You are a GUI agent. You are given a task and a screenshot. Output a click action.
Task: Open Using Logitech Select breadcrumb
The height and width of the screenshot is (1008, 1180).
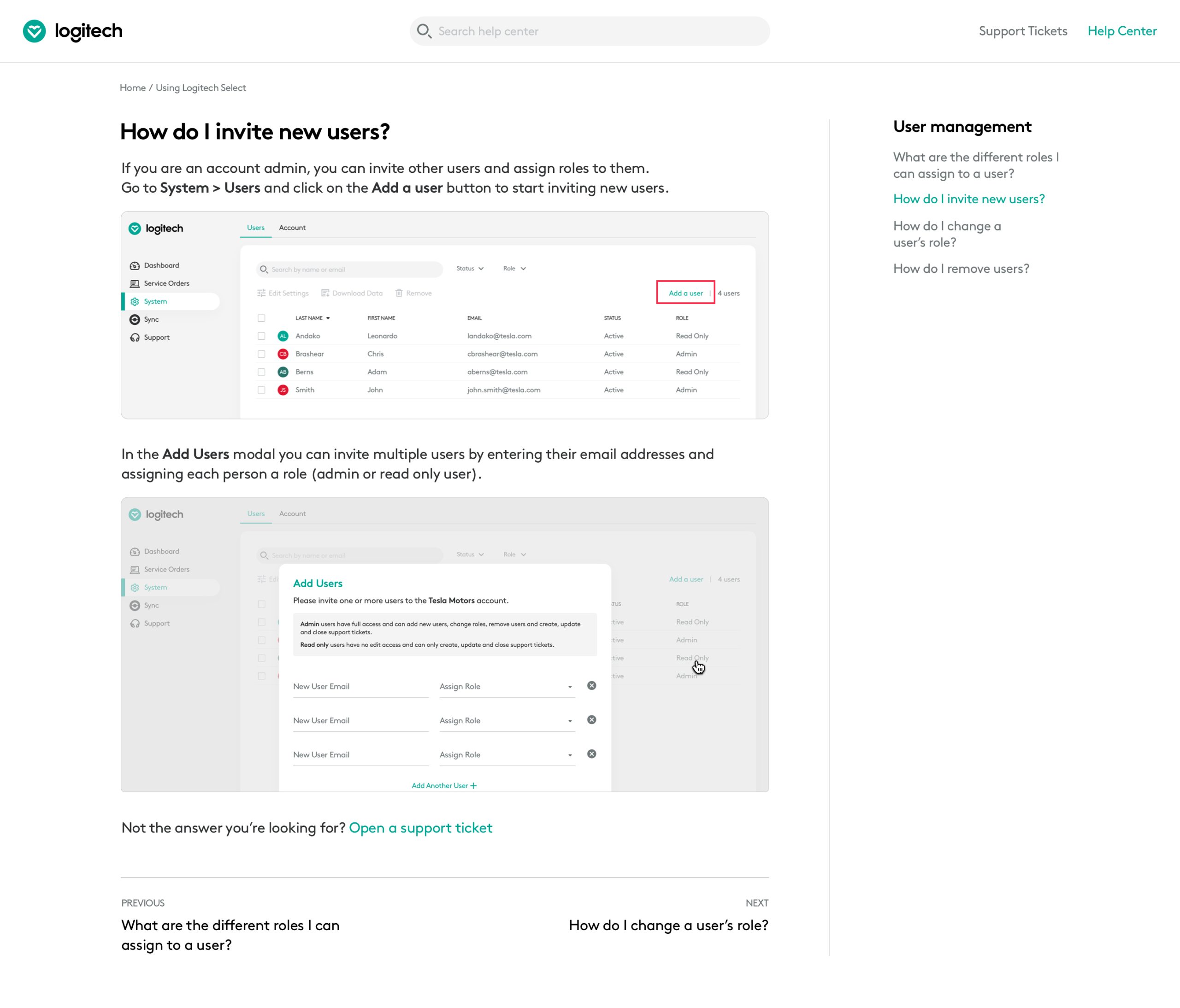click(x=201, y=88)
